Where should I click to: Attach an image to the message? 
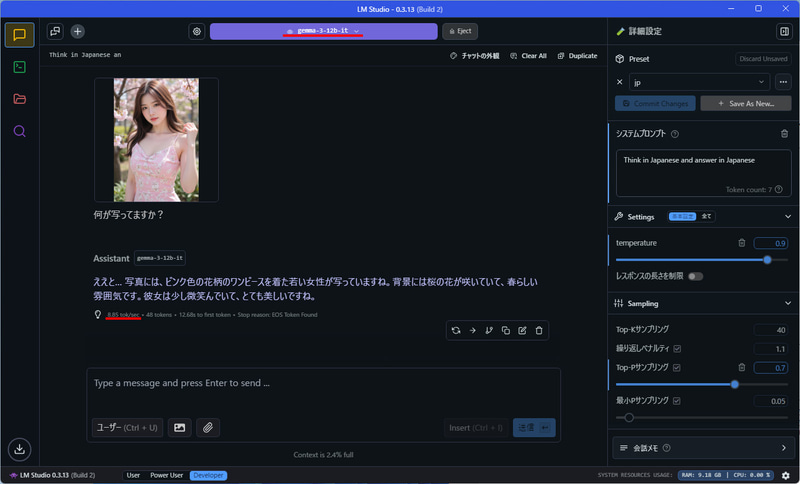[180, 427]
